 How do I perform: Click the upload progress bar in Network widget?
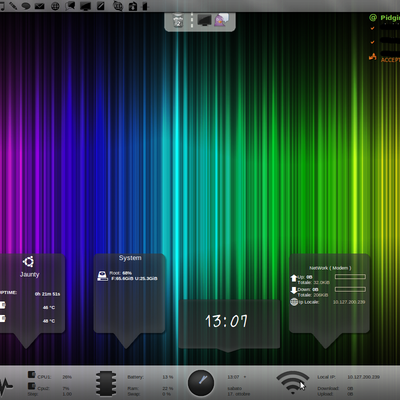pos(350,277)
